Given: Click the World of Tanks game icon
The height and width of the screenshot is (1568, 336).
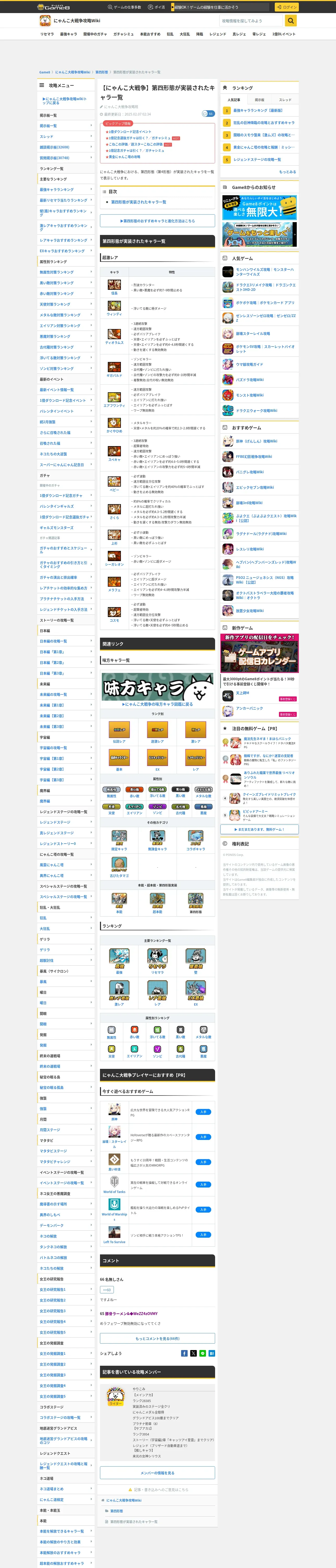Looking at the screenshot, I should [x=114, y=1182].
